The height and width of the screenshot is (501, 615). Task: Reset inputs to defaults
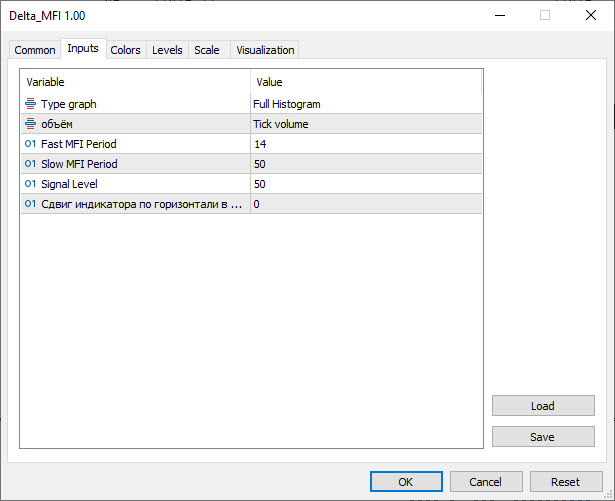tap(566, 481)
